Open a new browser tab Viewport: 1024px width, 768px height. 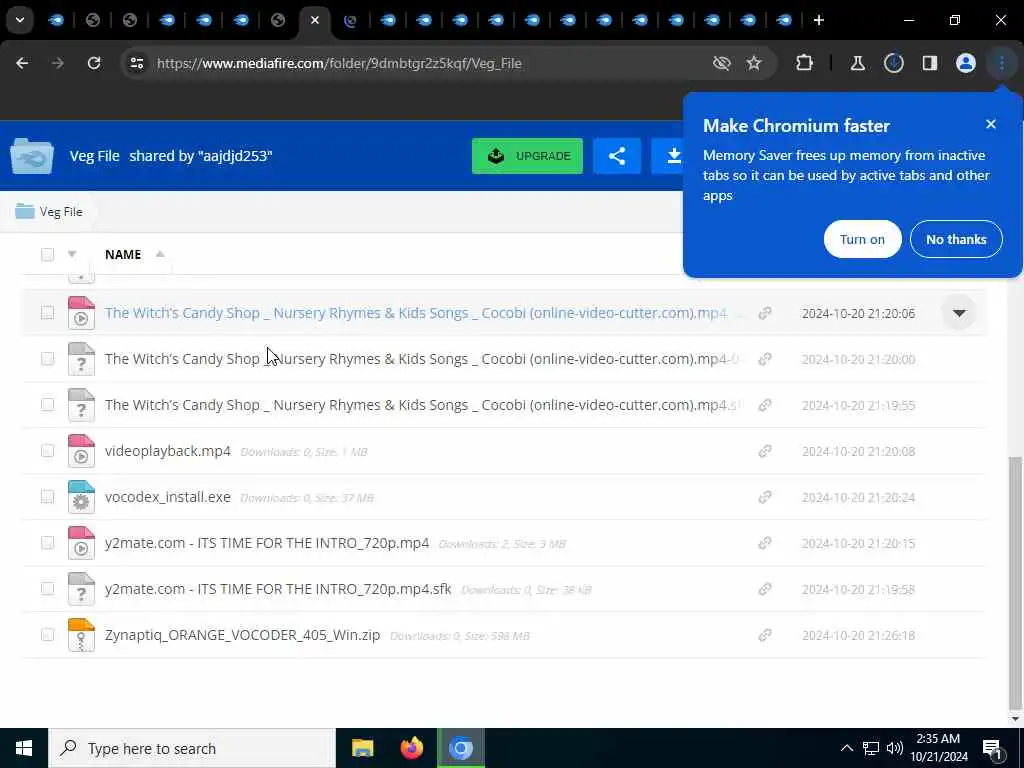(819, 20)
